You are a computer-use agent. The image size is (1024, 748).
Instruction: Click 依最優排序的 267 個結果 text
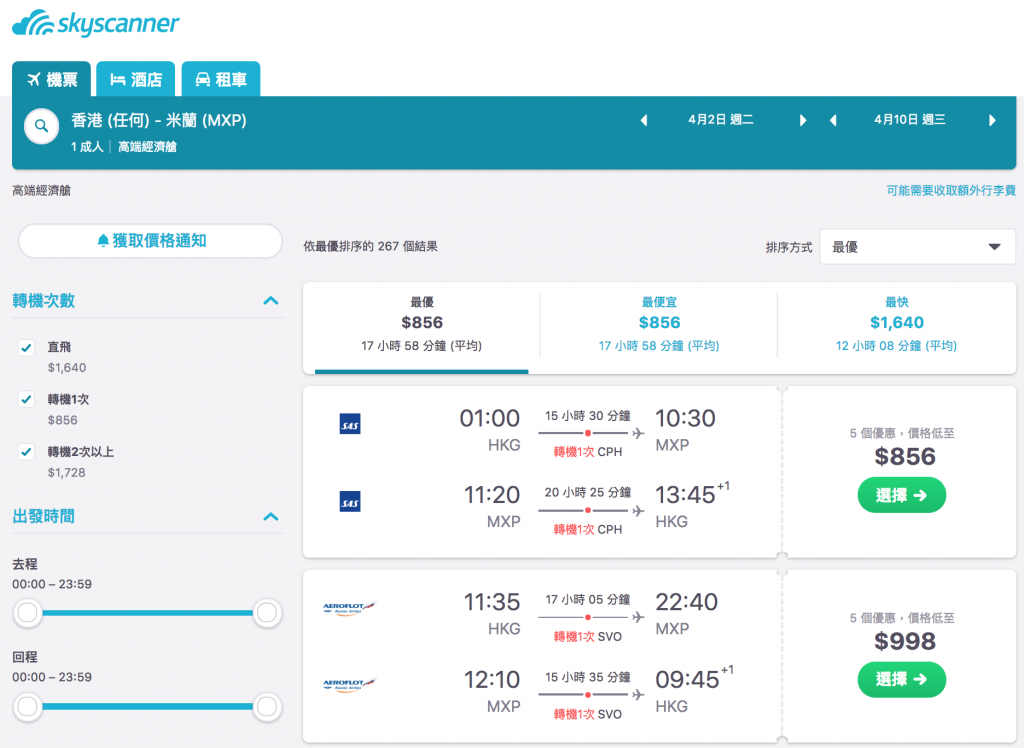click(370, 246)
